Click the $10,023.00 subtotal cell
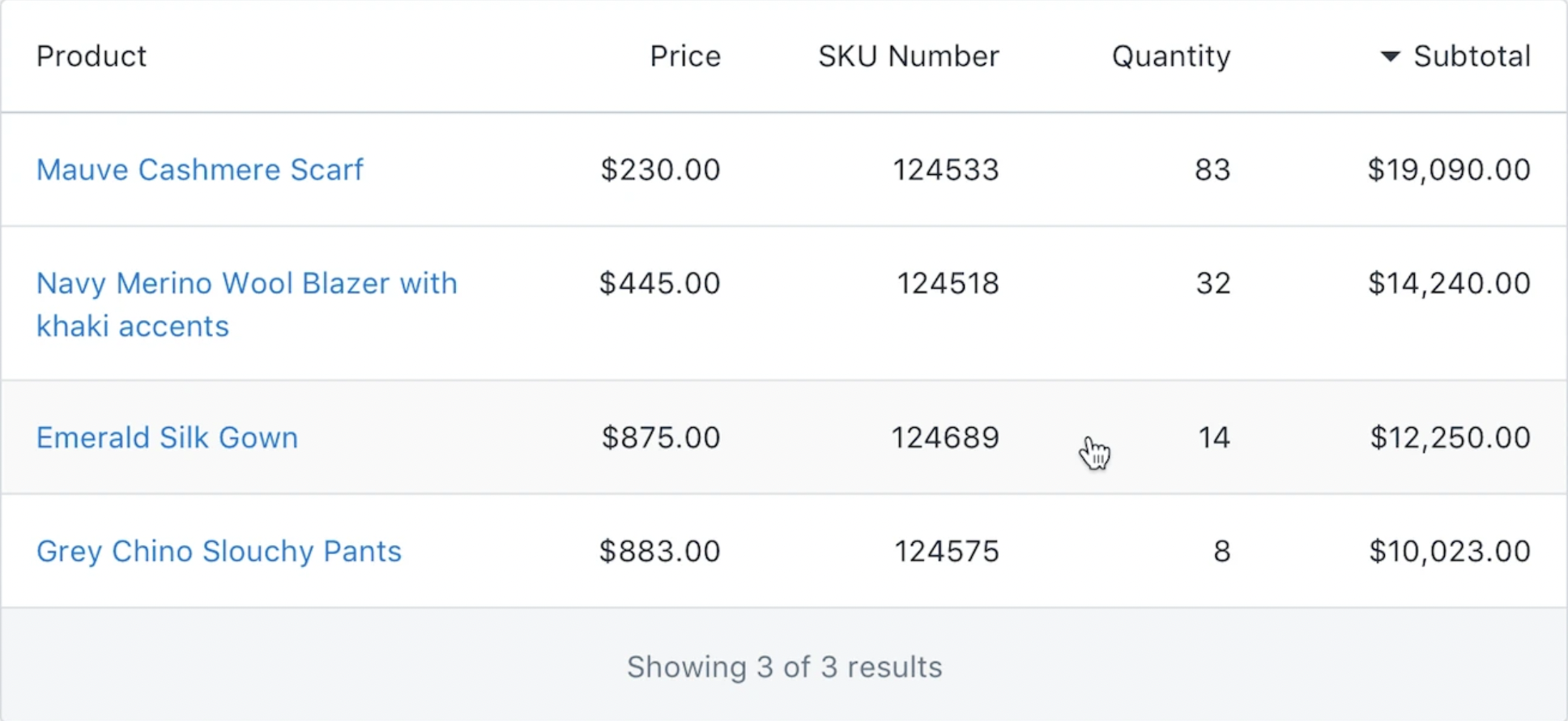The image size is (1568, 721). pos(1449,552)
